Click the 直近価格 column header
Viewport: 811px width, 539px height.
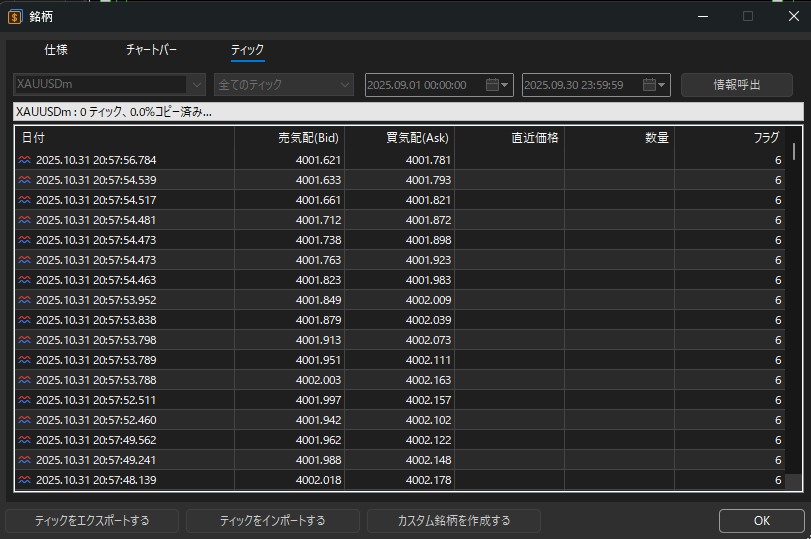pyautogui.click(x=509, y=138)
